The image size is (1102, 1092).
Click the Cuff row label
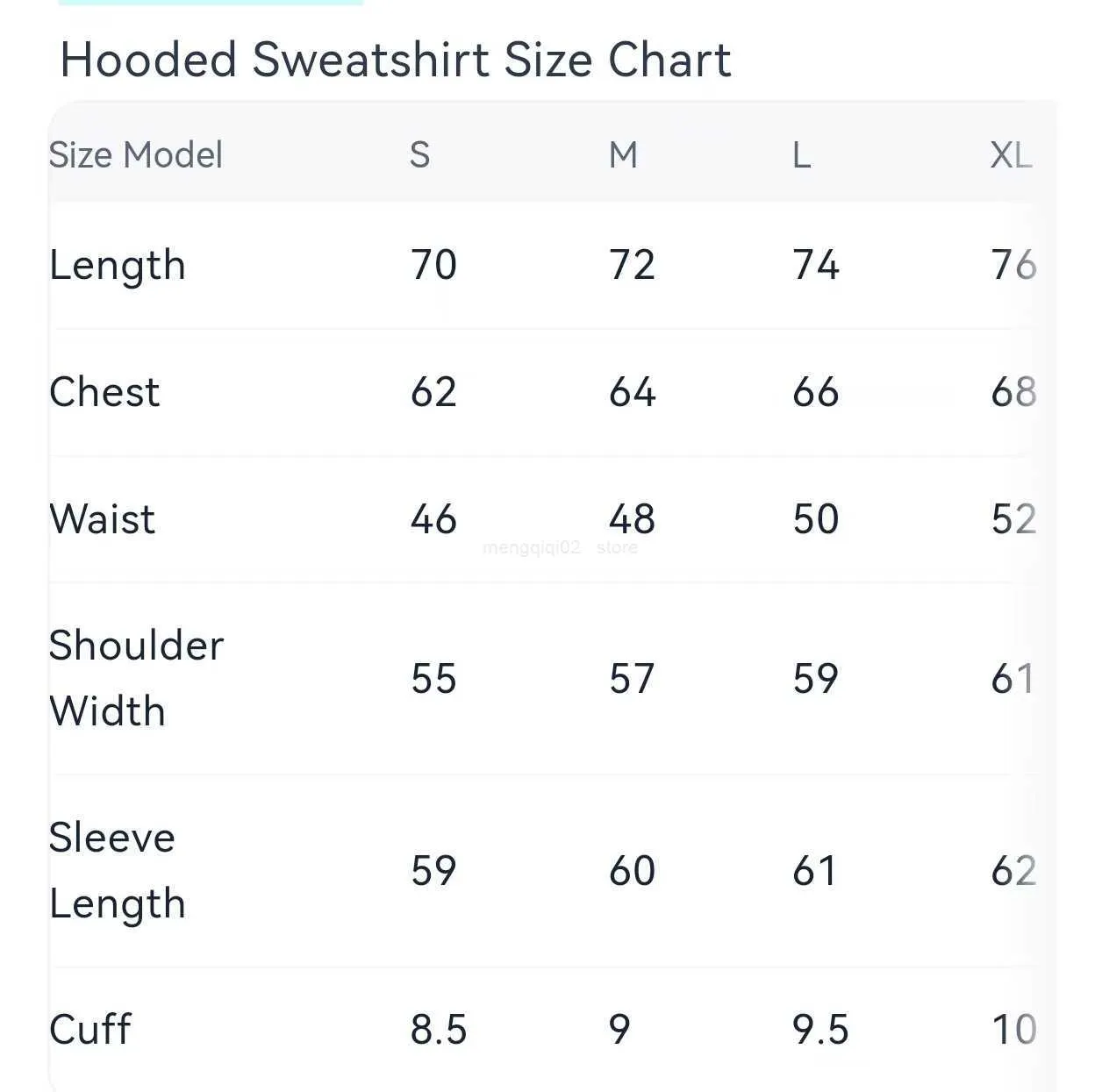[90, 1030]
